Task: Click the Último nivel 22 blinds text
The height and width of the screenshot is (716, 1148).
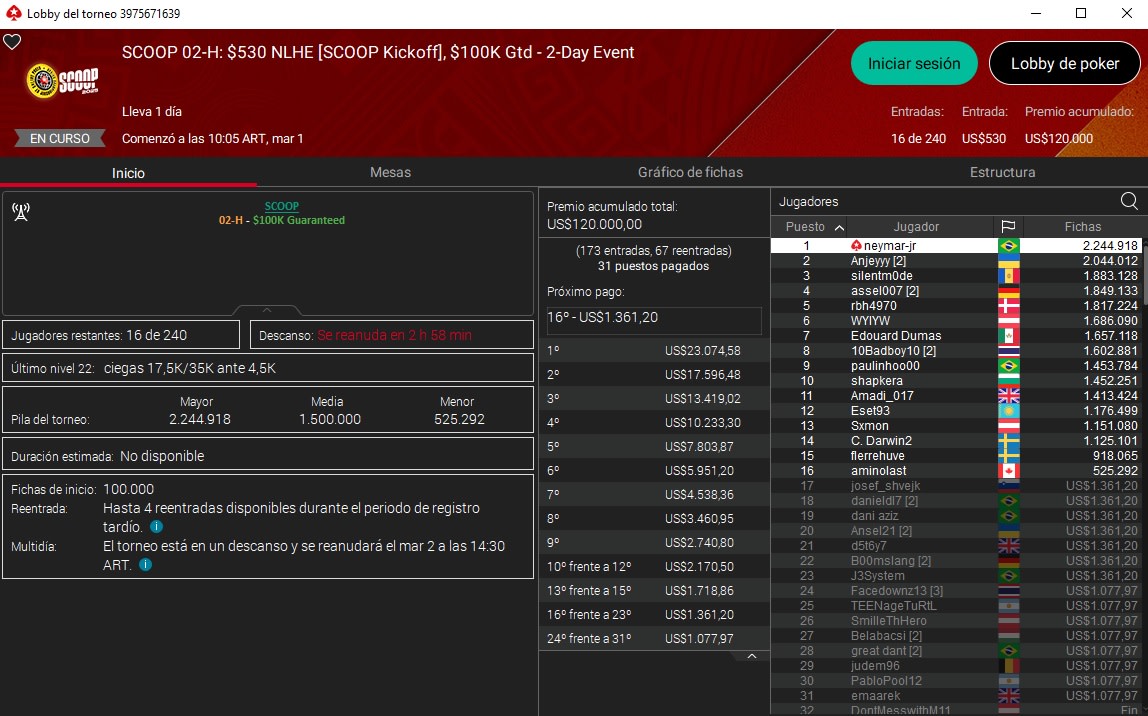Action: coord(144,368)
